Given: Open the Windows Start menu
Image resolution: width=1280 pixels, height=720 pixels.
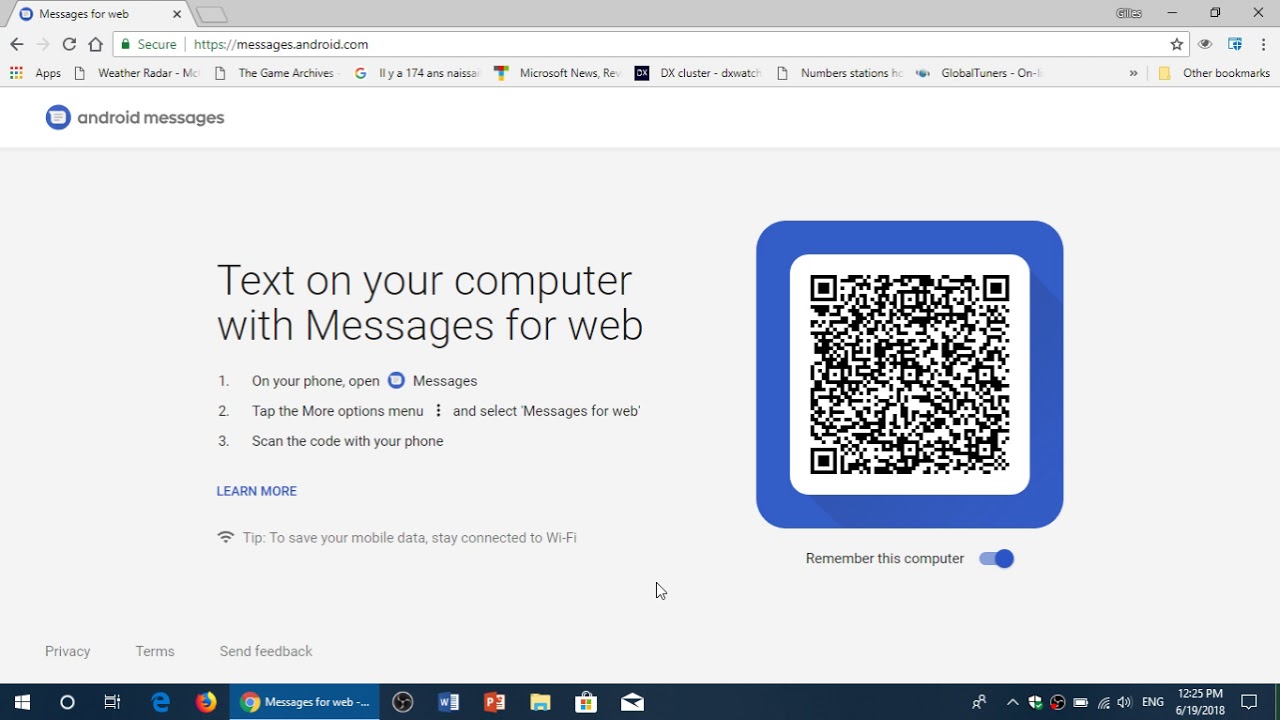Looking at the screenshot, I should pyautogui.click(x=22, y=702).
